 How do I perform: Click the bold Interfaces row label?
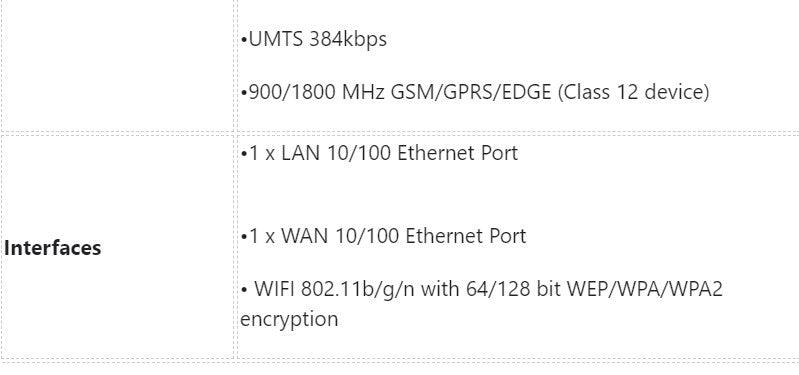click(x=52, y=248)
